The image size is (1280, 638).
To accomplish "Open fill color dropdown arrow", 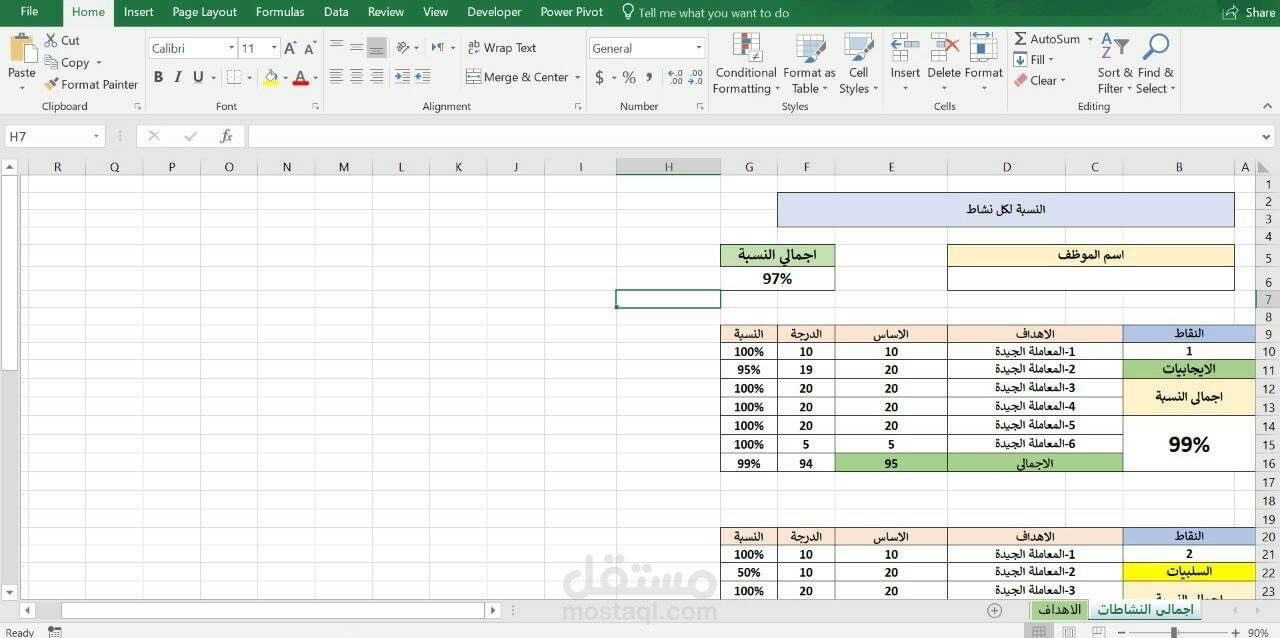I will point(285,78).
